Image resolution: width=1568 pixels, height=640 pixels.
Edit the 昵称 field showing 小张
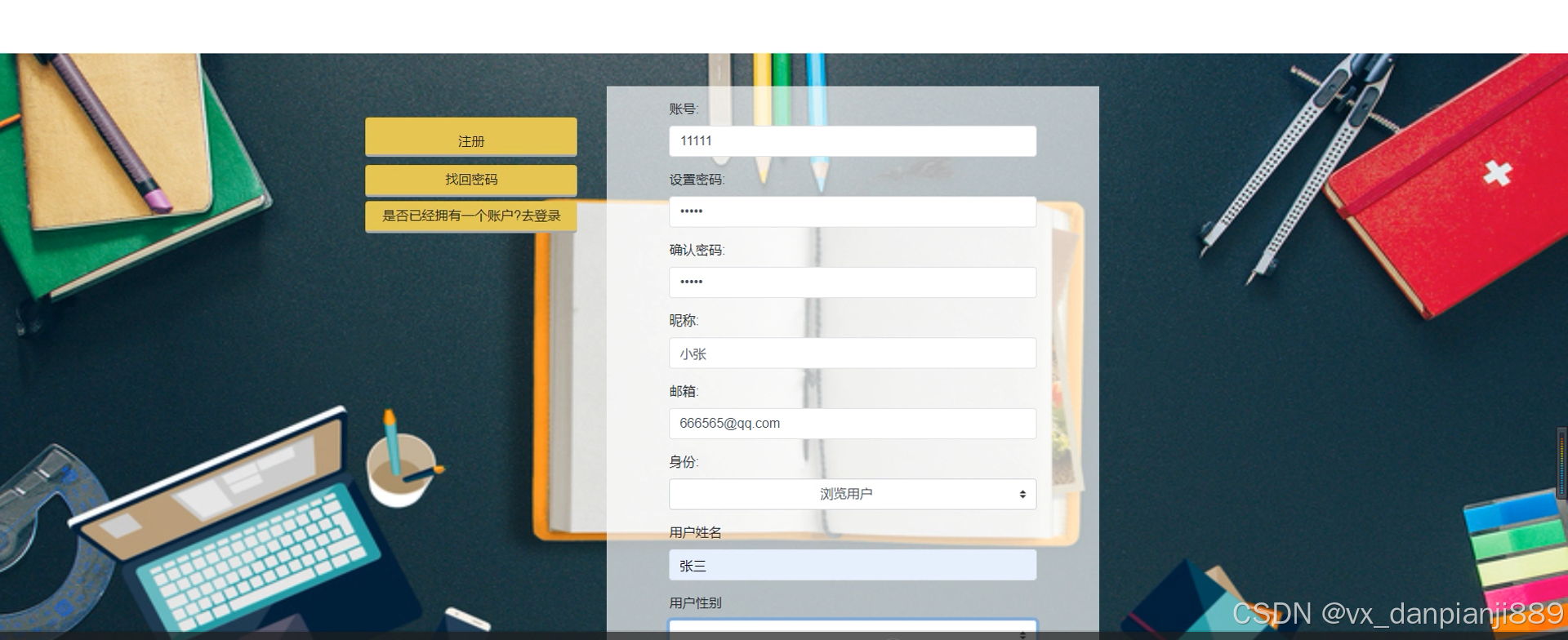[853, 353]
